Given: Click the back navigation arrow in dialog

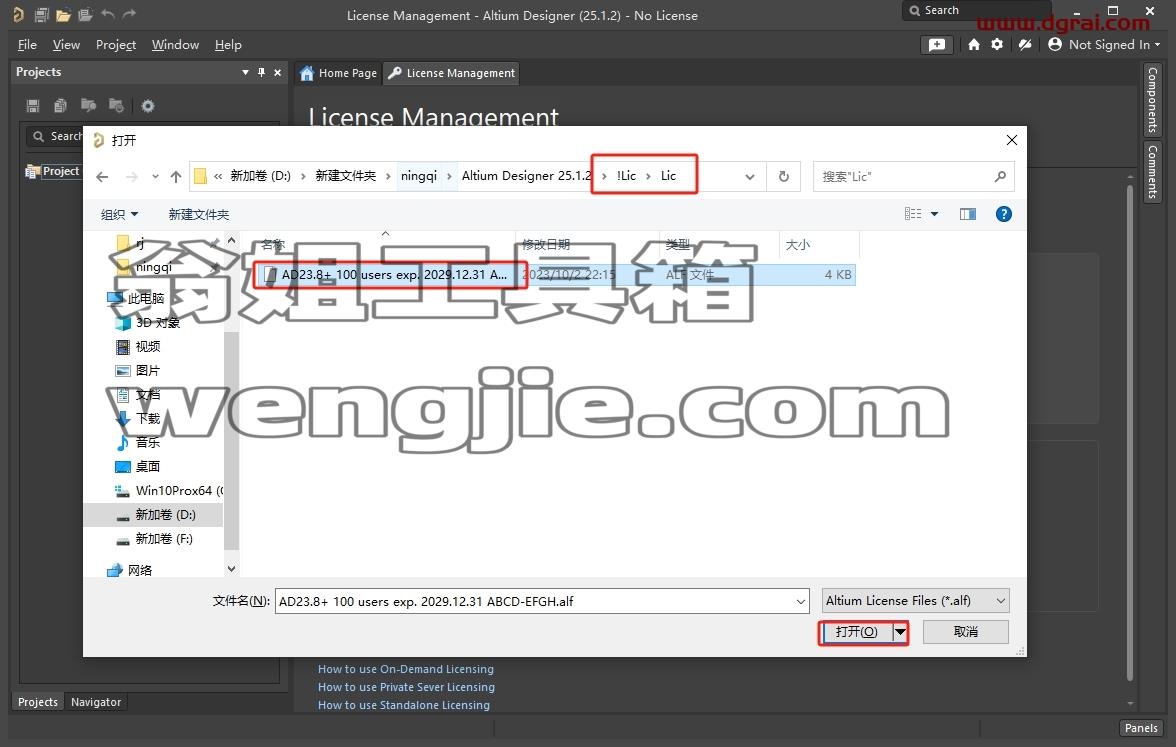Looking at the screenshot, I should pos(103,177).
